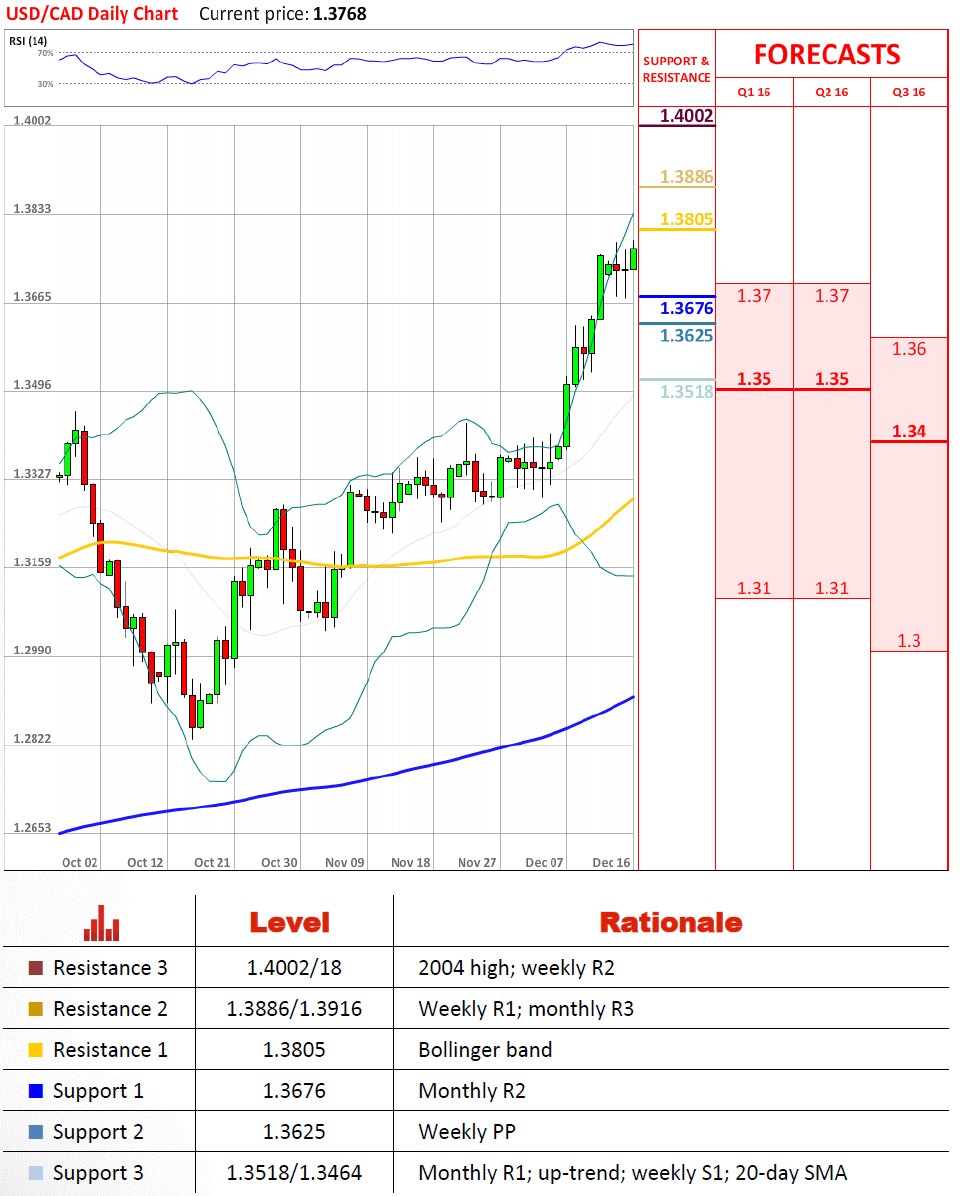
Task: Select the Q1 16 column header
Action: (754, 92)
